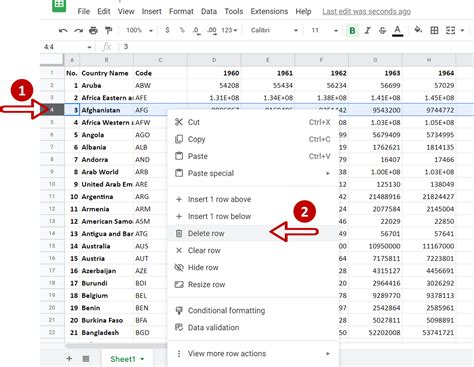Open the Insert menu
Image resolution: width=474 pixels, height=367 pixels.
pos(152,11)
